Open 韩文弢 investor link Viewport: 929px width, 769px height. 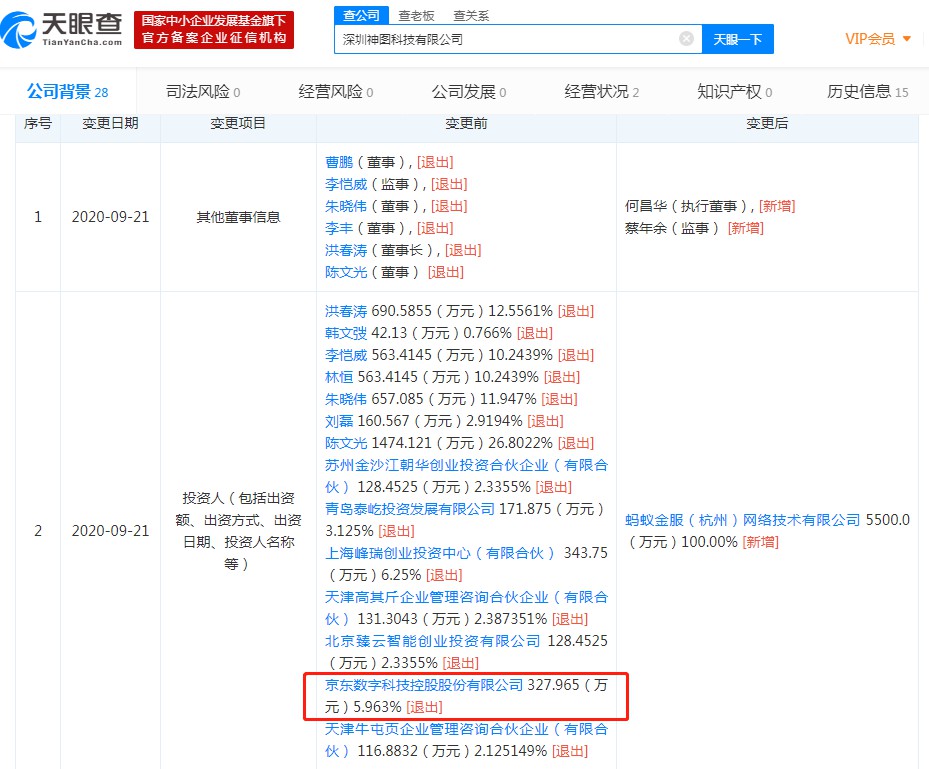(346, 333)
